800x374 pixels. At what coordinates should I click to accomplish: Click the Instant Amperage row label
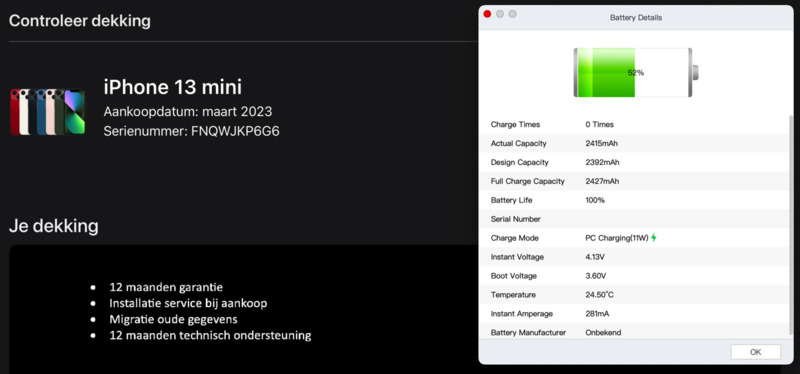click(x=521, y=313)
